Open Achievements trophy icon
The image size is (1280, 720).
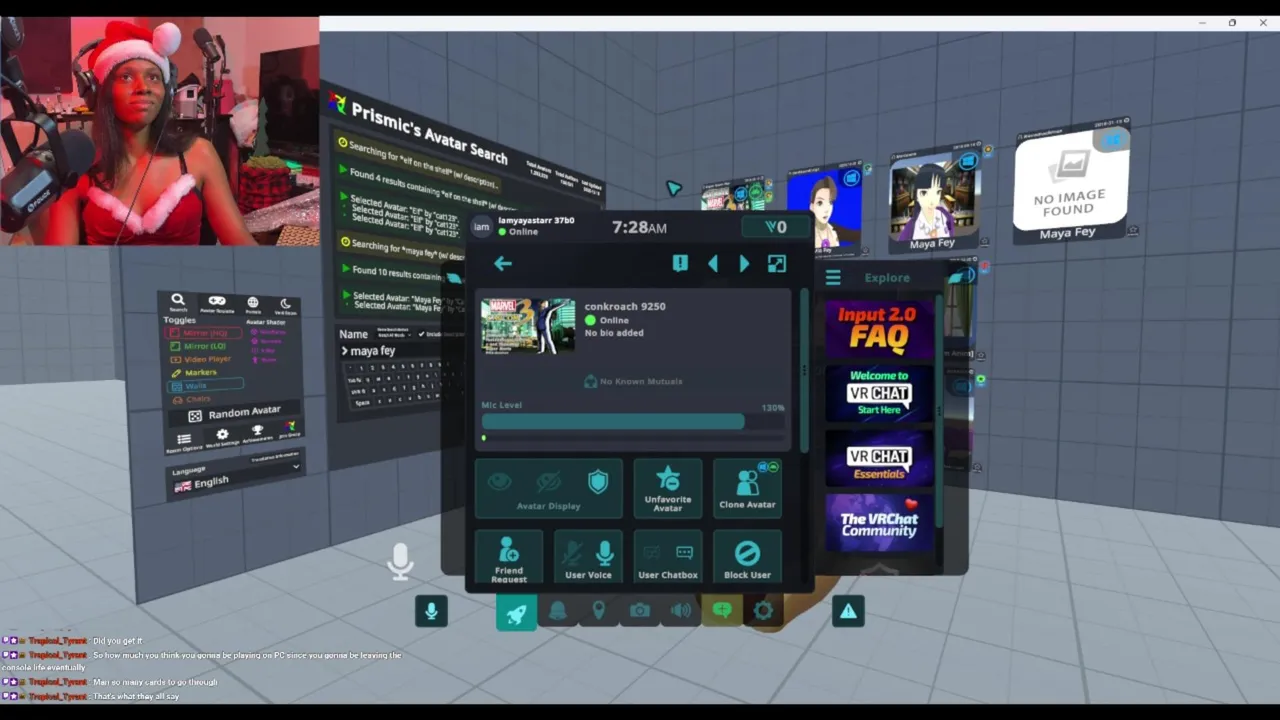[257, 433]
